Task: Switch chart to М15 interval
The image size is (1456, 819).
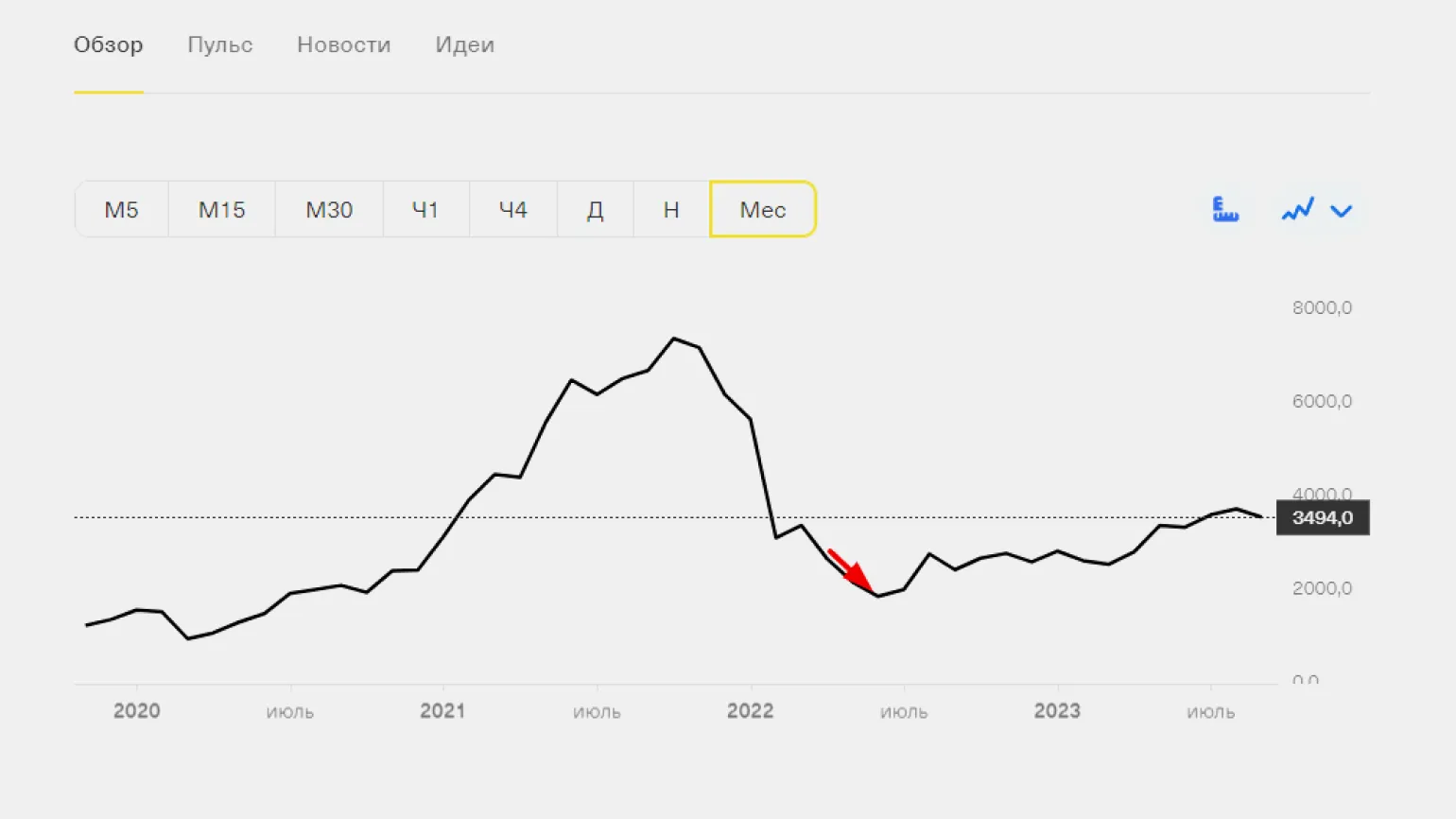Action: [221, 209]
